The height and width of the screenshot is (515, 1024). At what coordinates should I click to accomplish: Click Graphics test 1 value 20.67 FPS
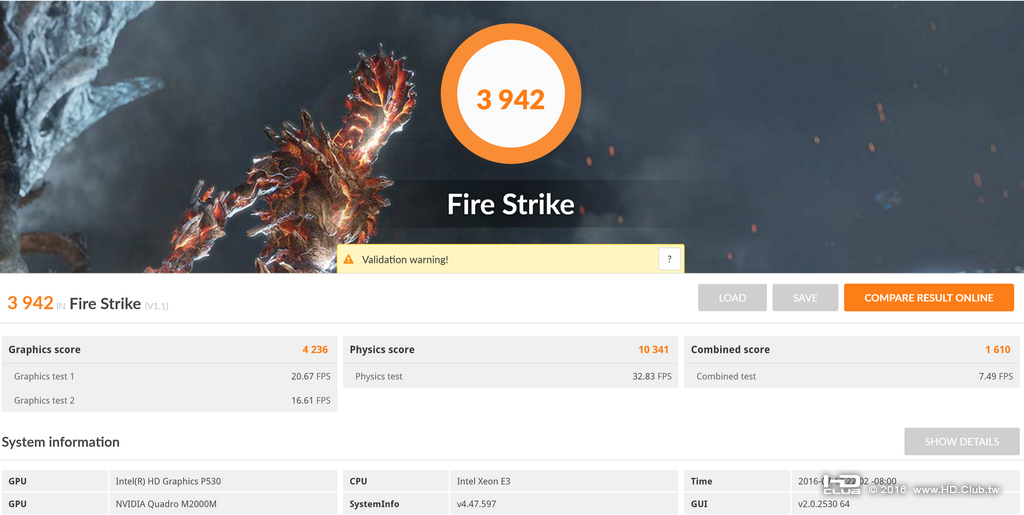coord(311,377)
